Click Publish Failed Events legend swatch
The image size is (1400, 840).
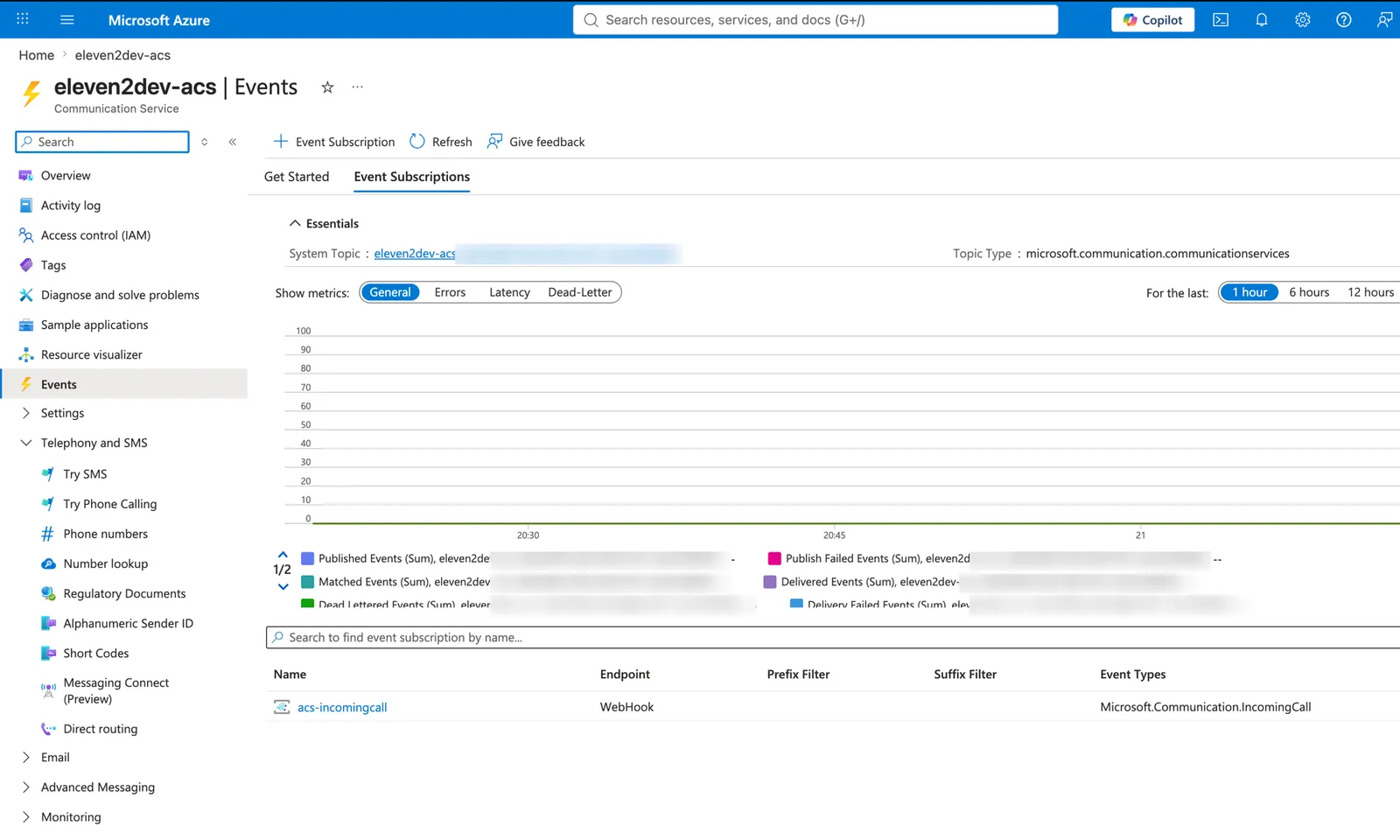tap(774, 558)
